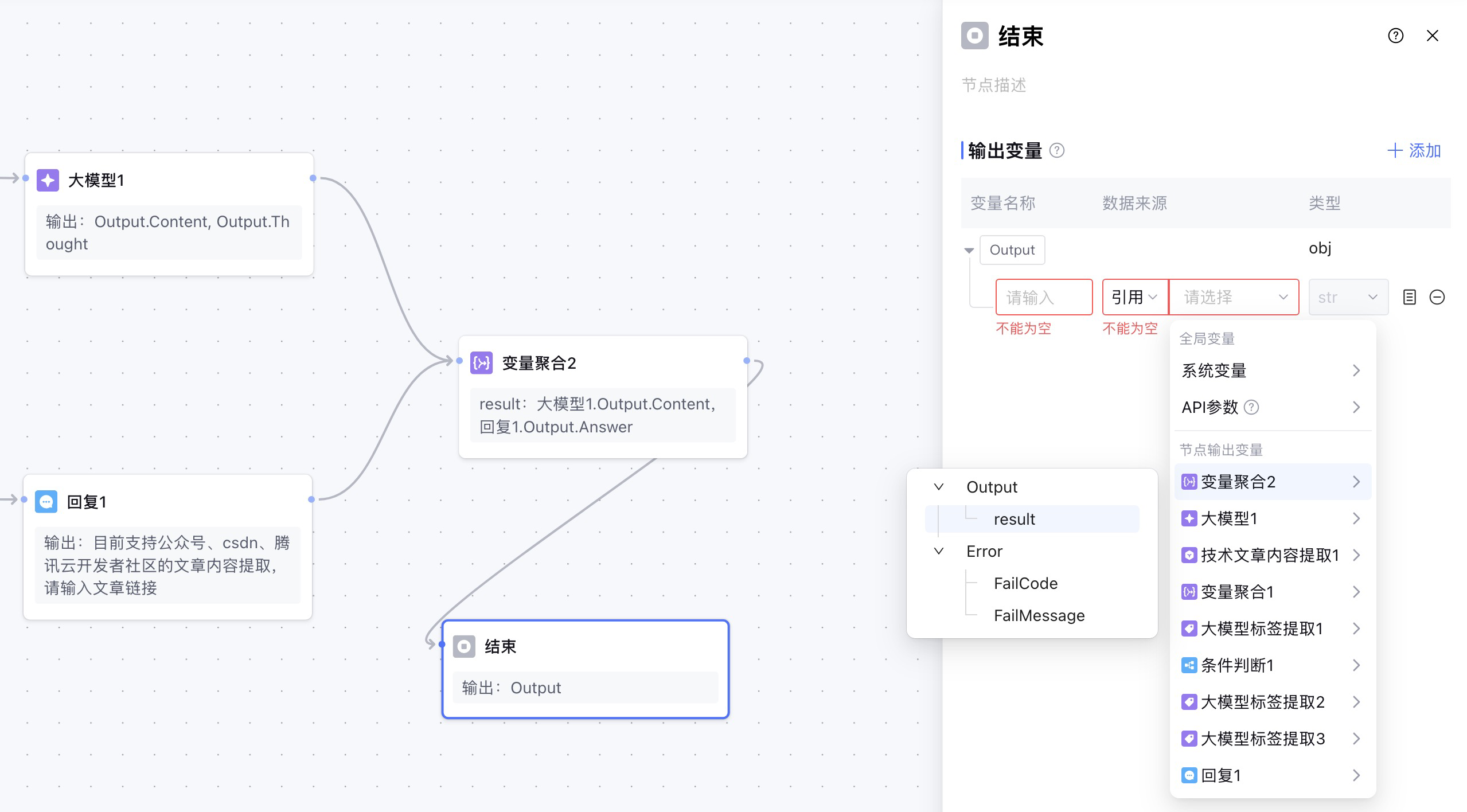The image size is (1467, 812).
Task: Collapse the Error group in the submenu
Action: [939, 551]
